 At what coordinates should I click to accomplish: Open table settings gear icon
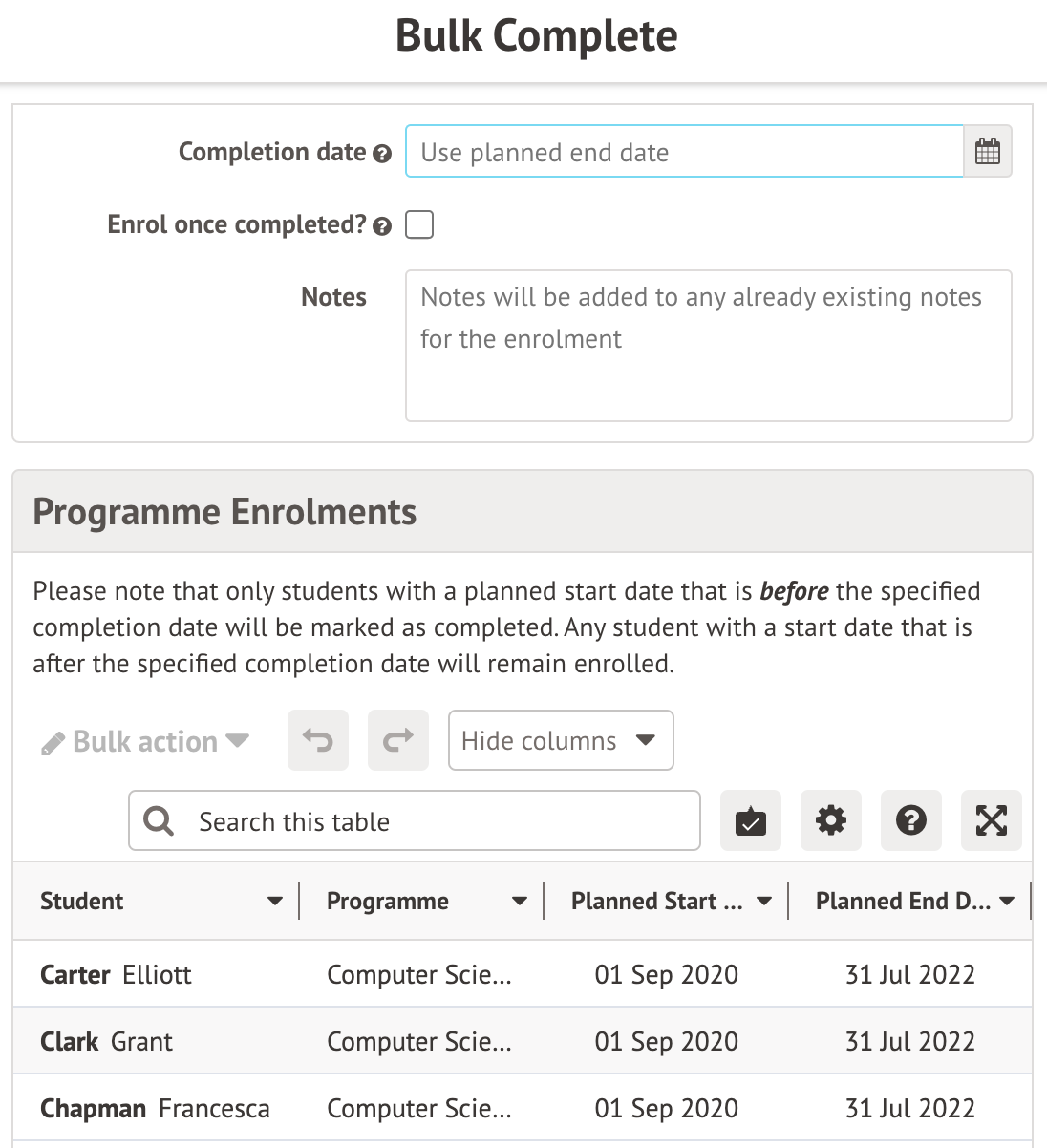click(830, 820)
